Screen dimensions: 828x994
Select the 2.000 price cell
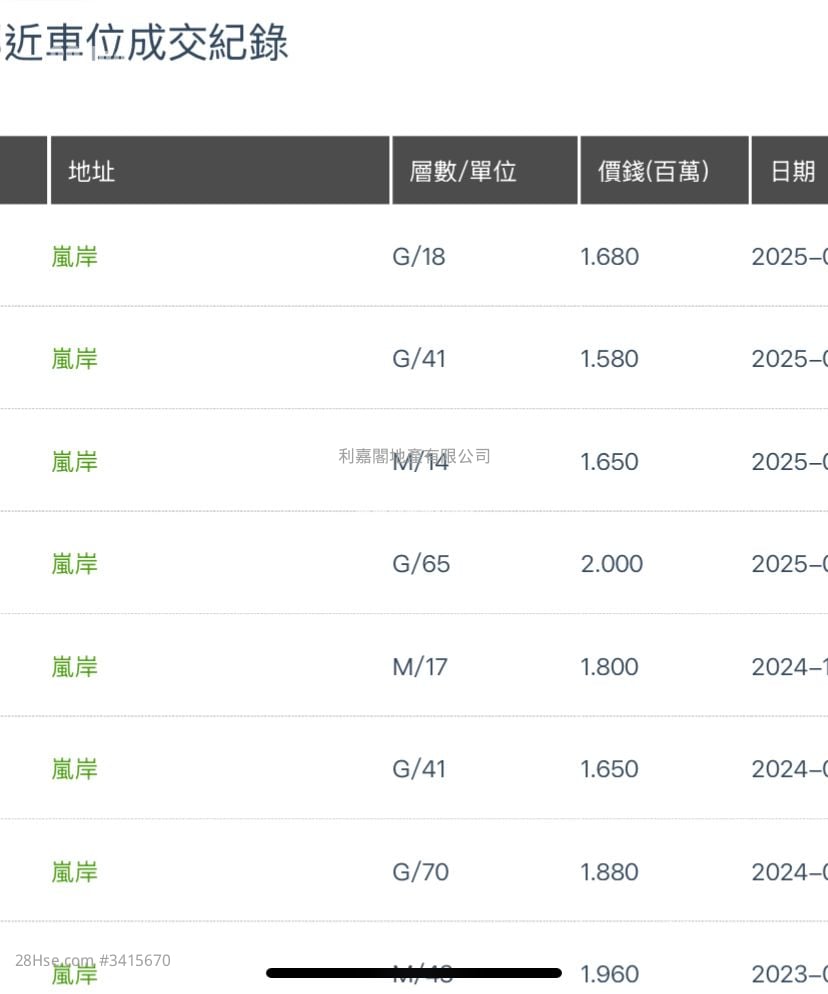pyautogui.click(x=612, y=564)
